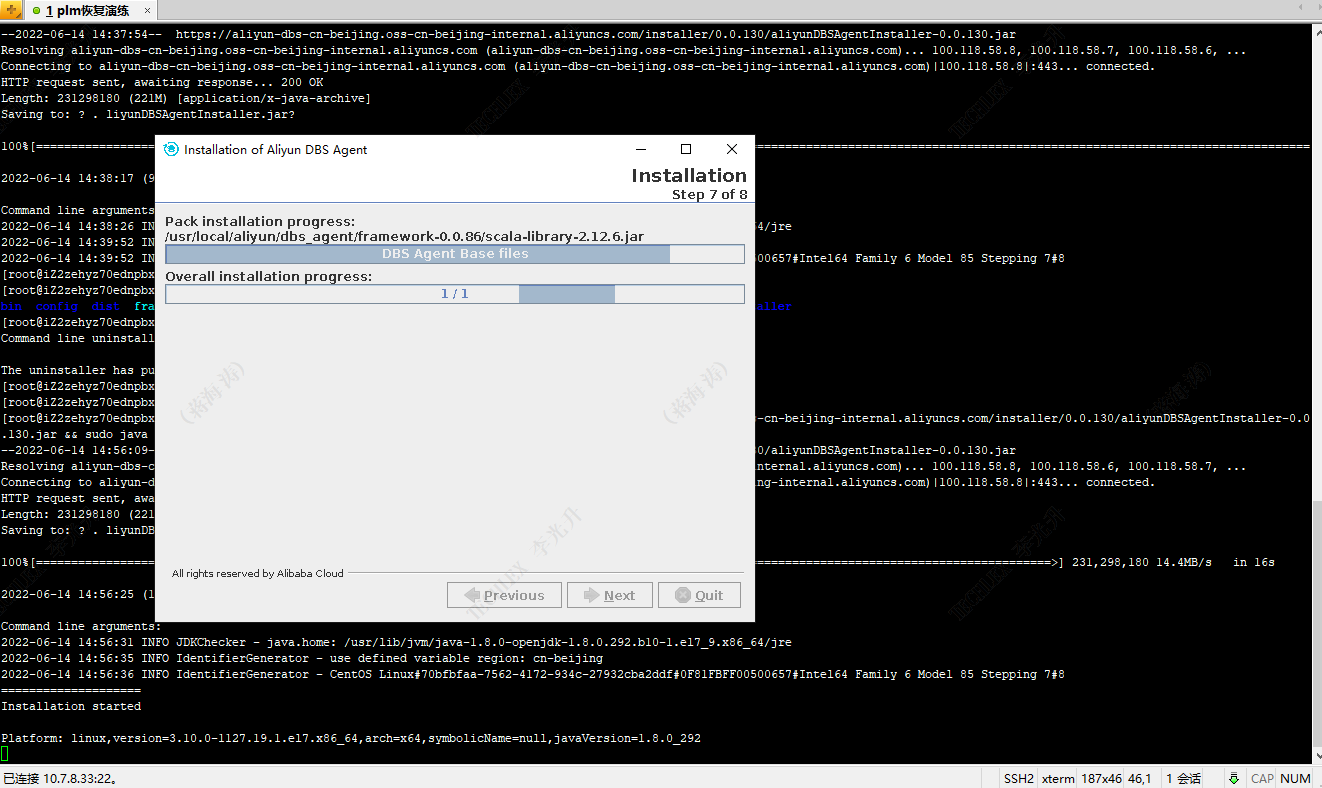This screenshot has height=788, width=1322.
Task: Maximize the Aliyun DBS Agent installer window
Action: (686, 149)
